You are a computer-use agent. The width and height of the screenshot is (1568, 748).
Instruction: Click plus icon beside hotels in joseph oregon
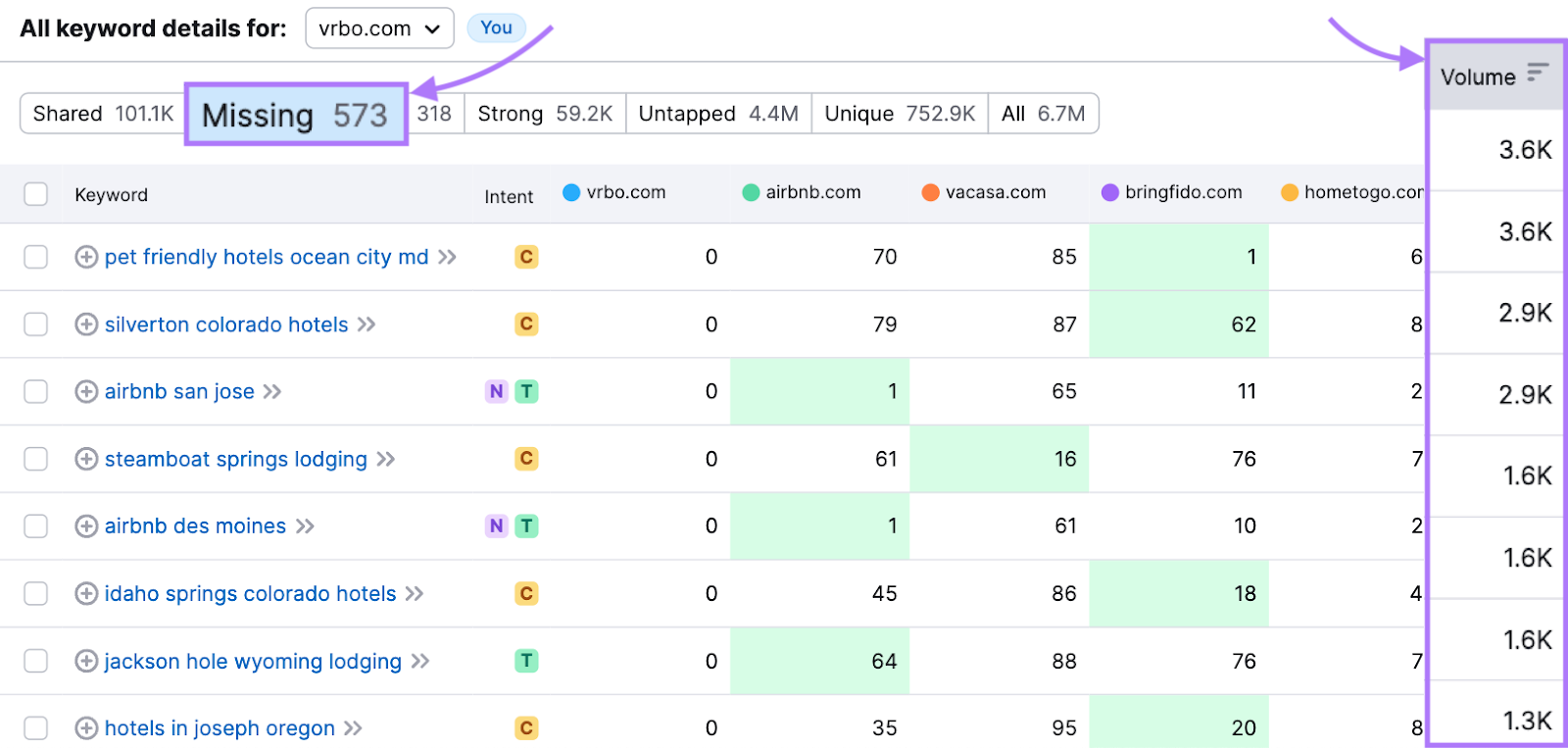[86, 728]
